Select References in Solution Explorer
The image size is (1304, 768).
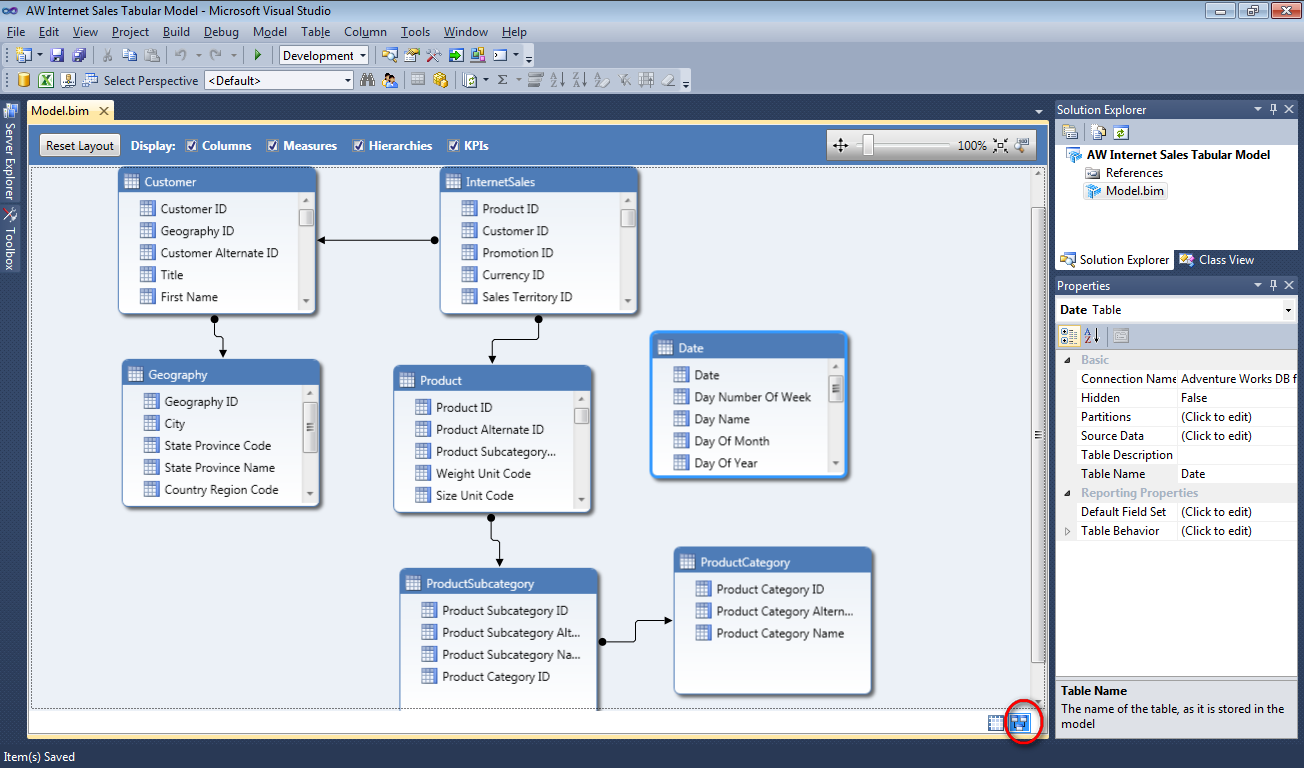1134,173
